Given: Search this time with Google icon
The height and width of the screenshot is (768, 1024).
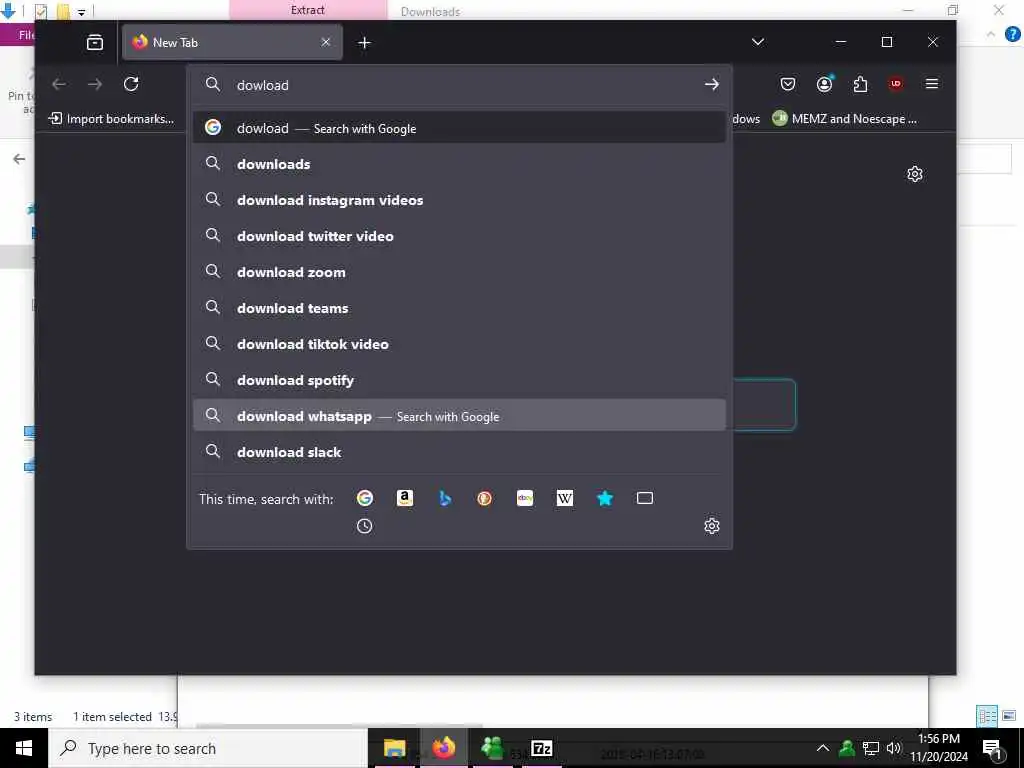Looking at the screenshot, I should pos(364,498).
